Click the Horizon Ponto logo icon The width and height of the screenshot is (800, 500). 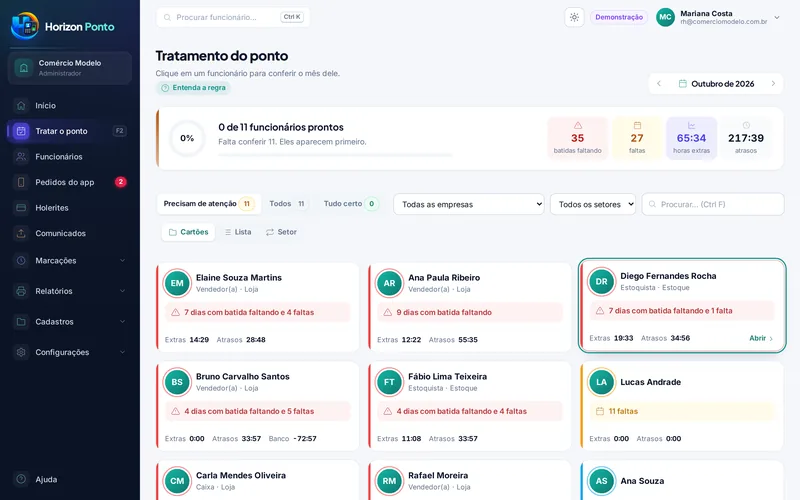(x=24, y=26)
